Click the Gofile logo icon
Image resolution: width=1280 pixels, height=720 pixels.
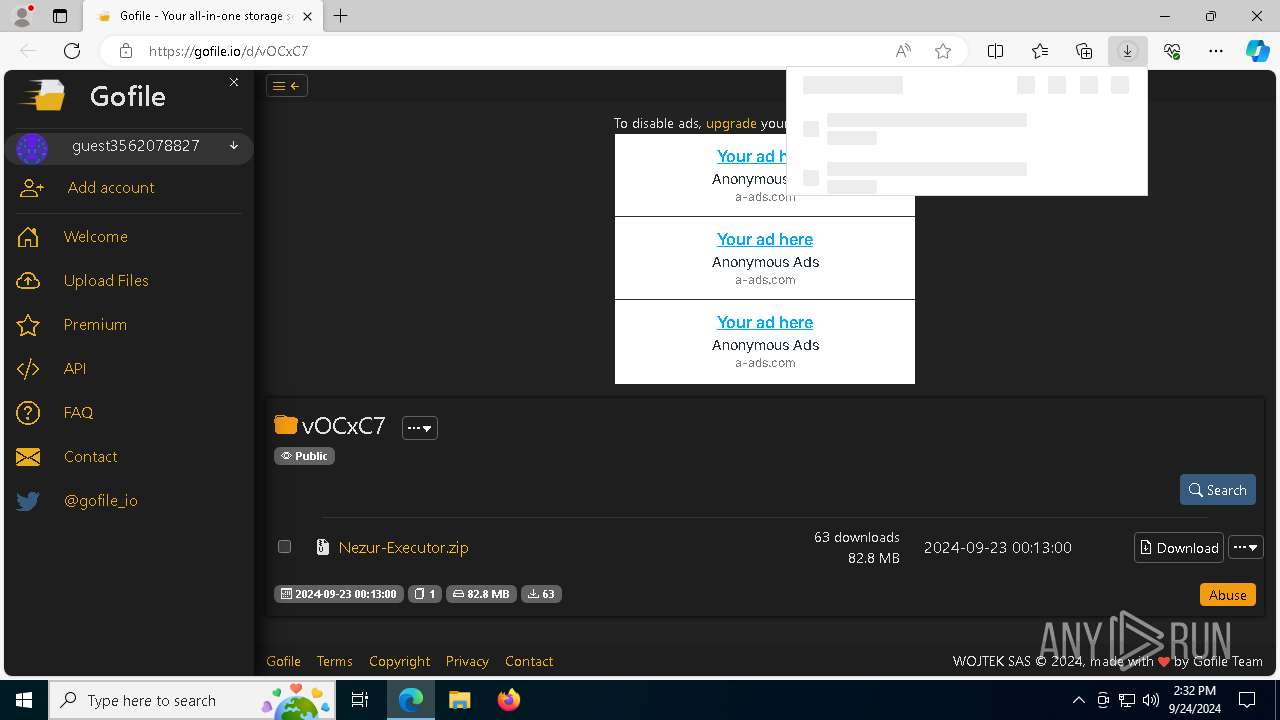[42, 96]
